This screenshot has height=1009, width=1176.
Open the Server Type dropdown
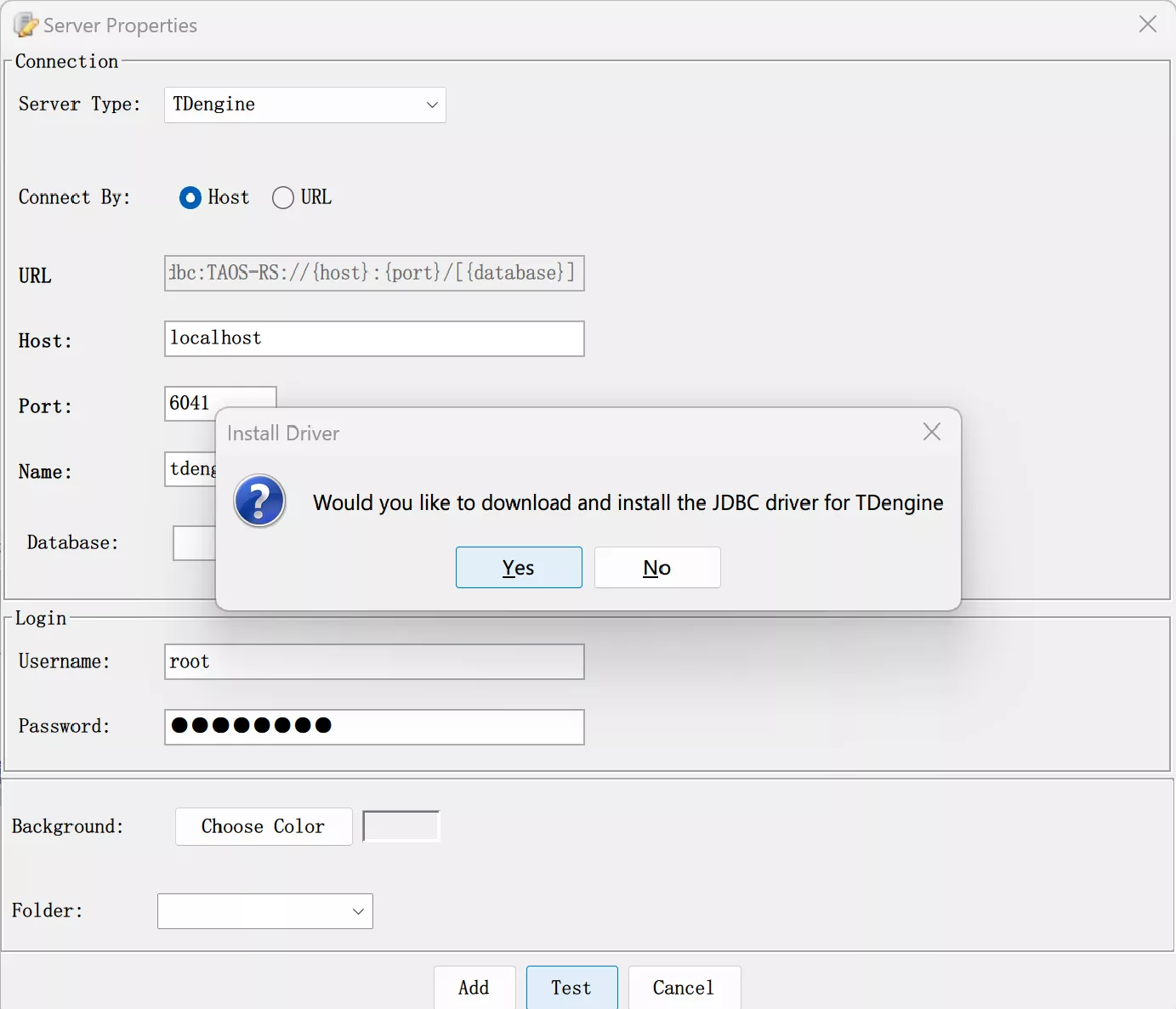coord(304,105)
